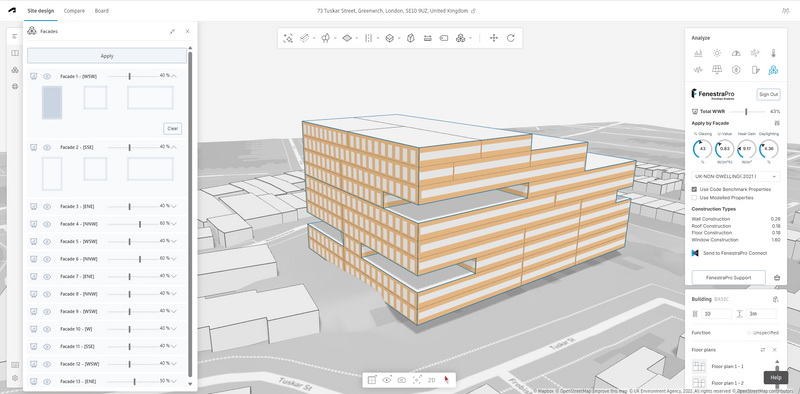The image size is (800, 394).
Task: Open the solar panel analysis
Action: pos(717,70)
